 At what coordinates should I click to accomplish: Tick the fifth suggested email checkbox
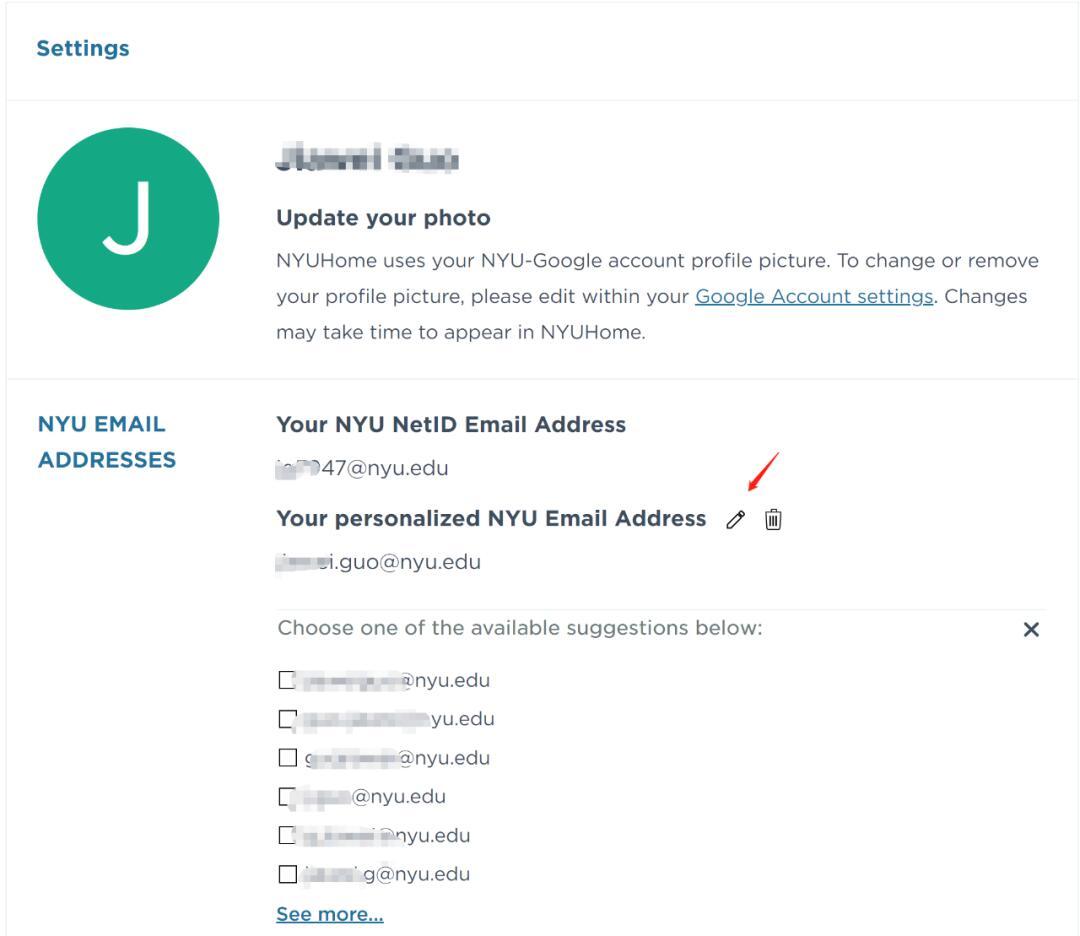(287, 836)
